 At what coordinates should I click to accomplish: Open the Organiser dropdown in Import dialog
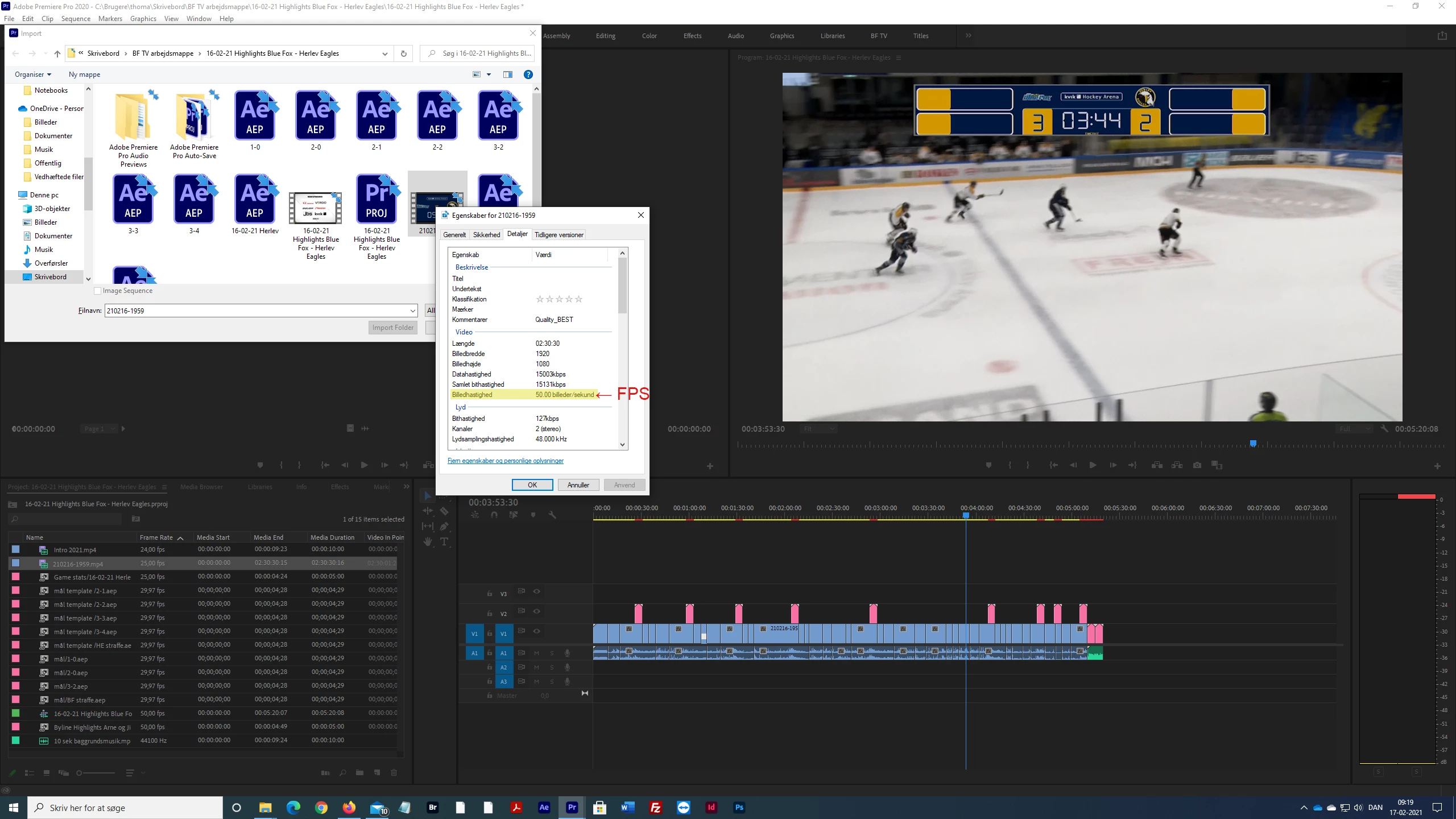click(x=33, y=75)
